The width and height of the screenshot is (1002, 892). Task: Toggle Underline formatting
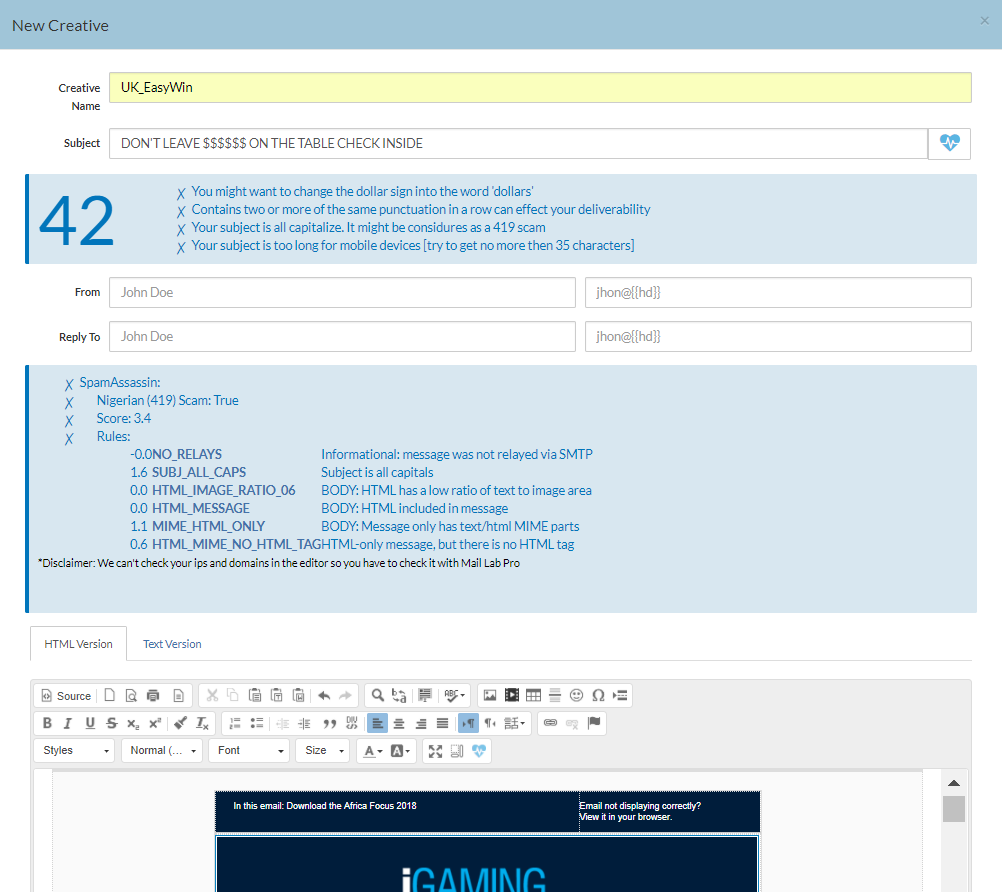pyautogui.click(x=90, y=723)
